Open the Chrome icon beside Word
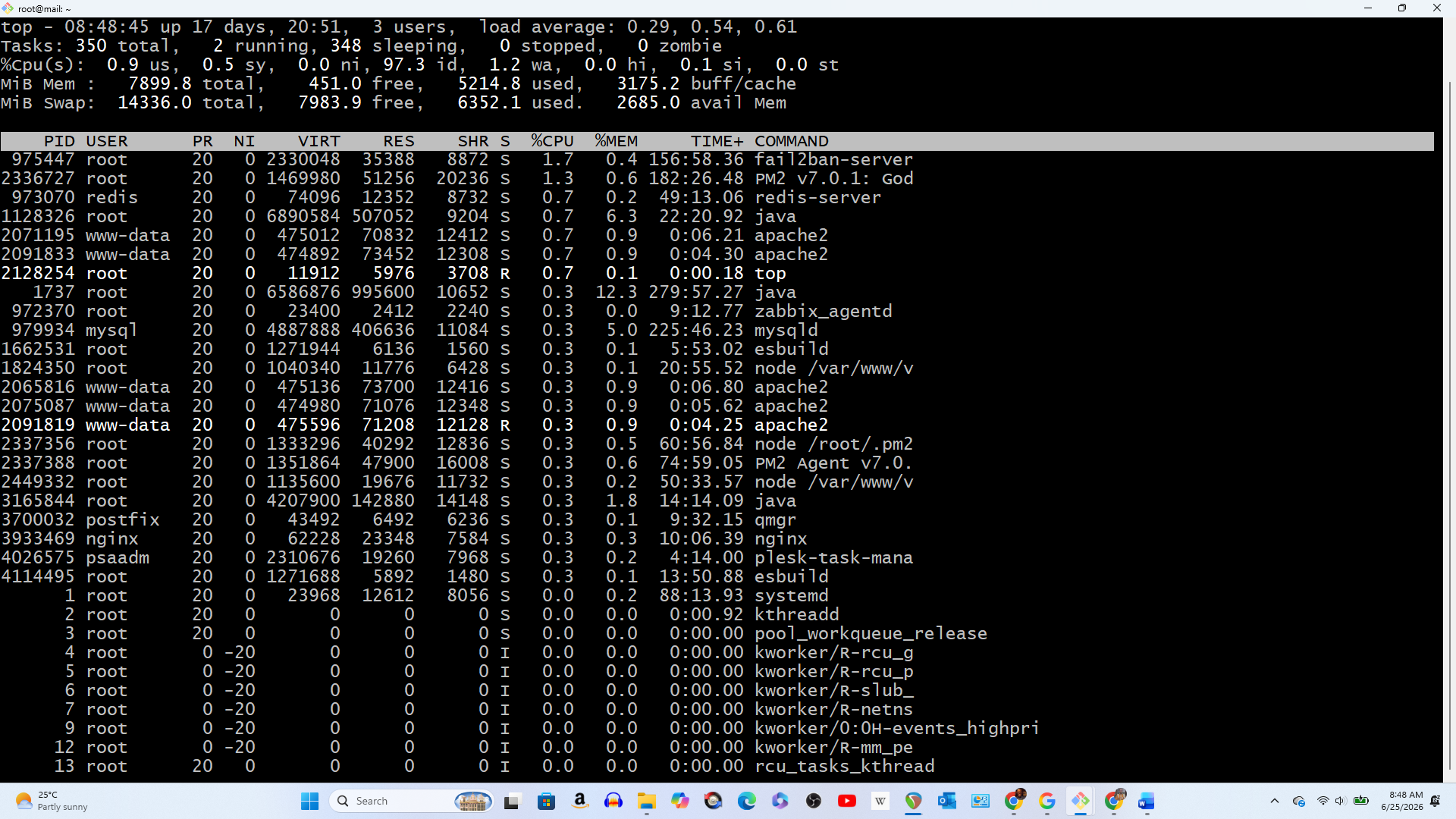The width and height of the screenshot is (1456, 819). (x=1113, y=801)
